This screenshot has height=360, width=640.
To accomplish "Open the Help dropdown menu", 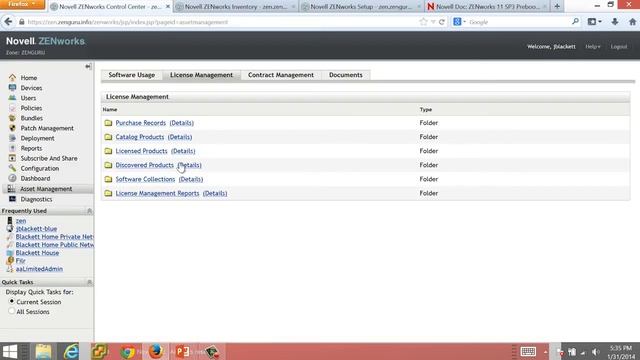I will [x=593, y=47].
